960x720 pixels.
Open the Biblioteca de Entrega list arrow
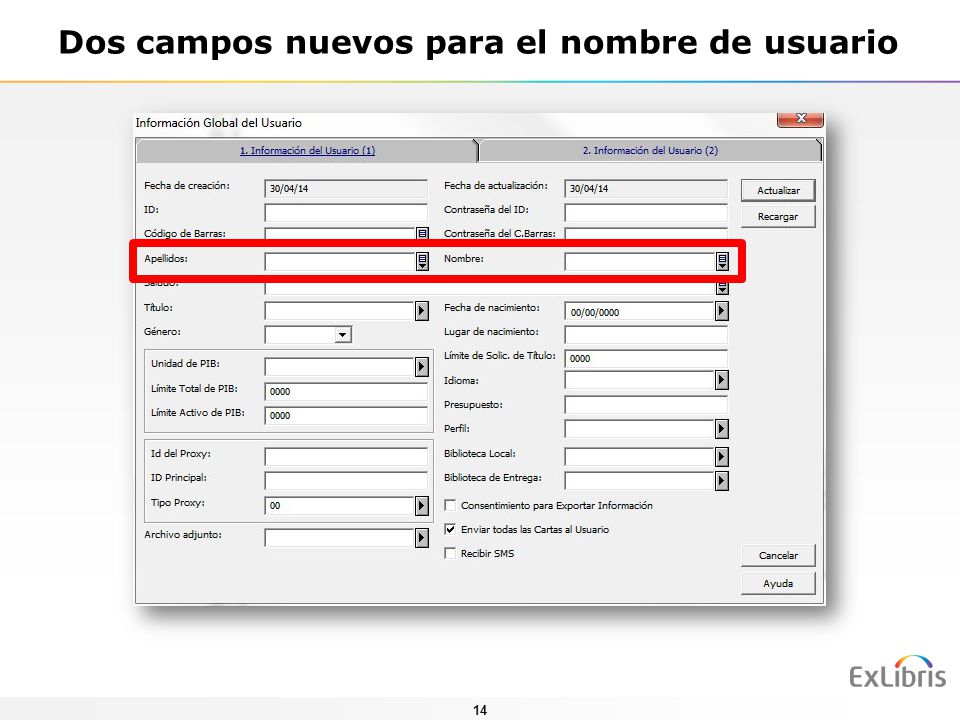(722, 481)
